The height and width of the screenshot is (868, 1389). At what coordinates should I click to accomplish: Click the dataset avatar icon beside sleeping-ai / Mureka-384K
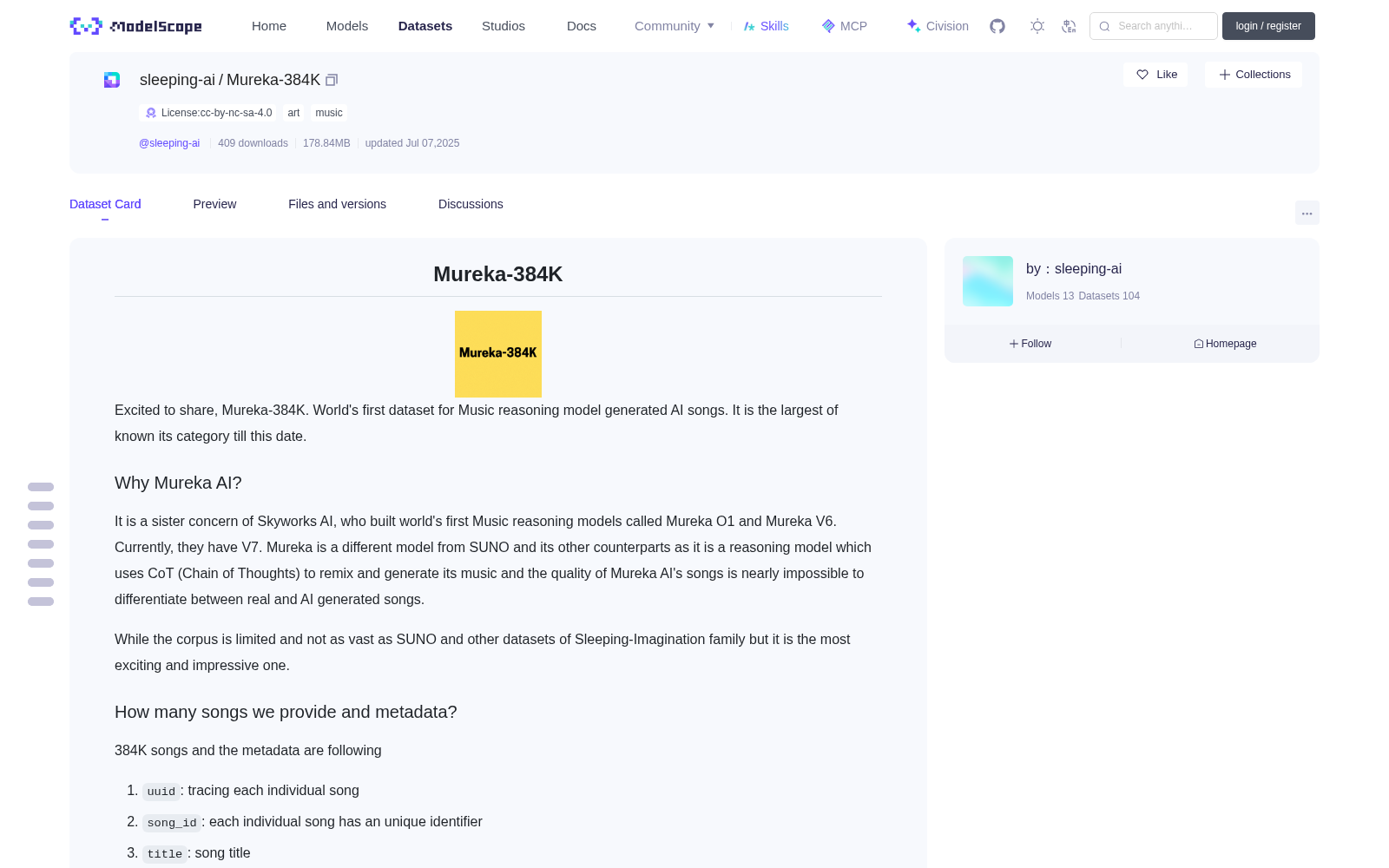point(112,80)
